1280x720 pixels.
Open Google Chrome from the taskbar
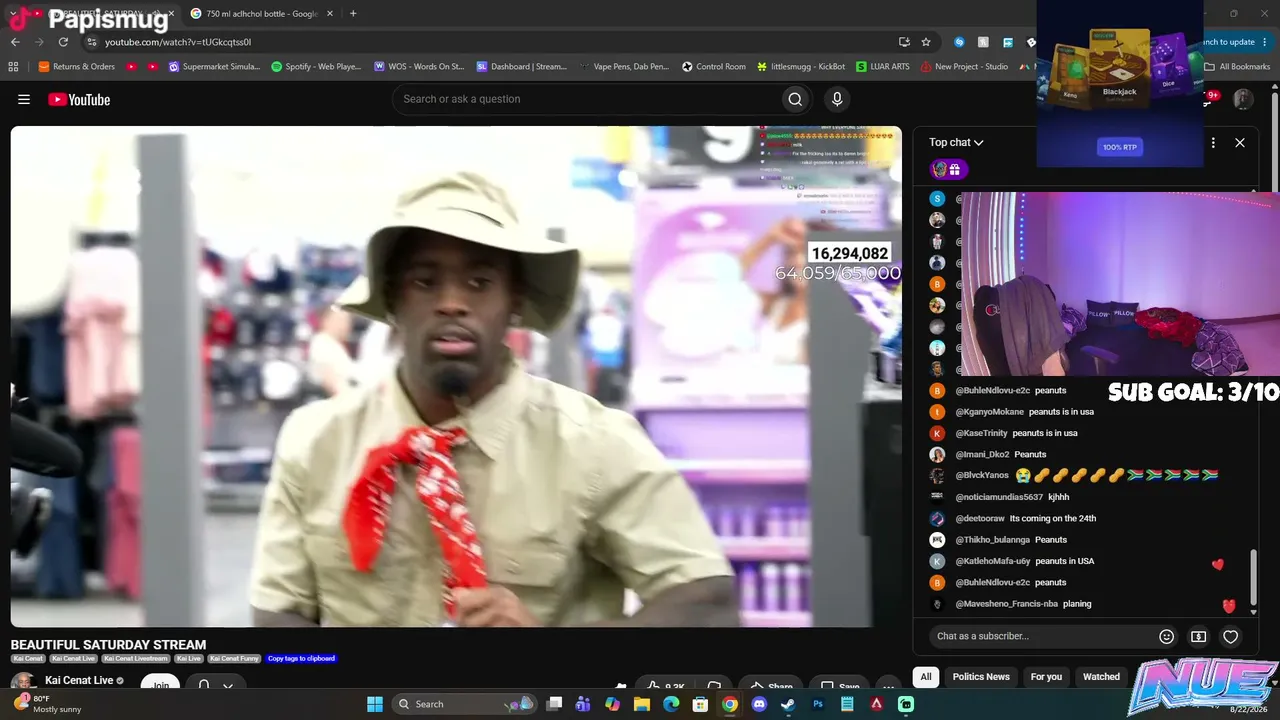(730, 704)
